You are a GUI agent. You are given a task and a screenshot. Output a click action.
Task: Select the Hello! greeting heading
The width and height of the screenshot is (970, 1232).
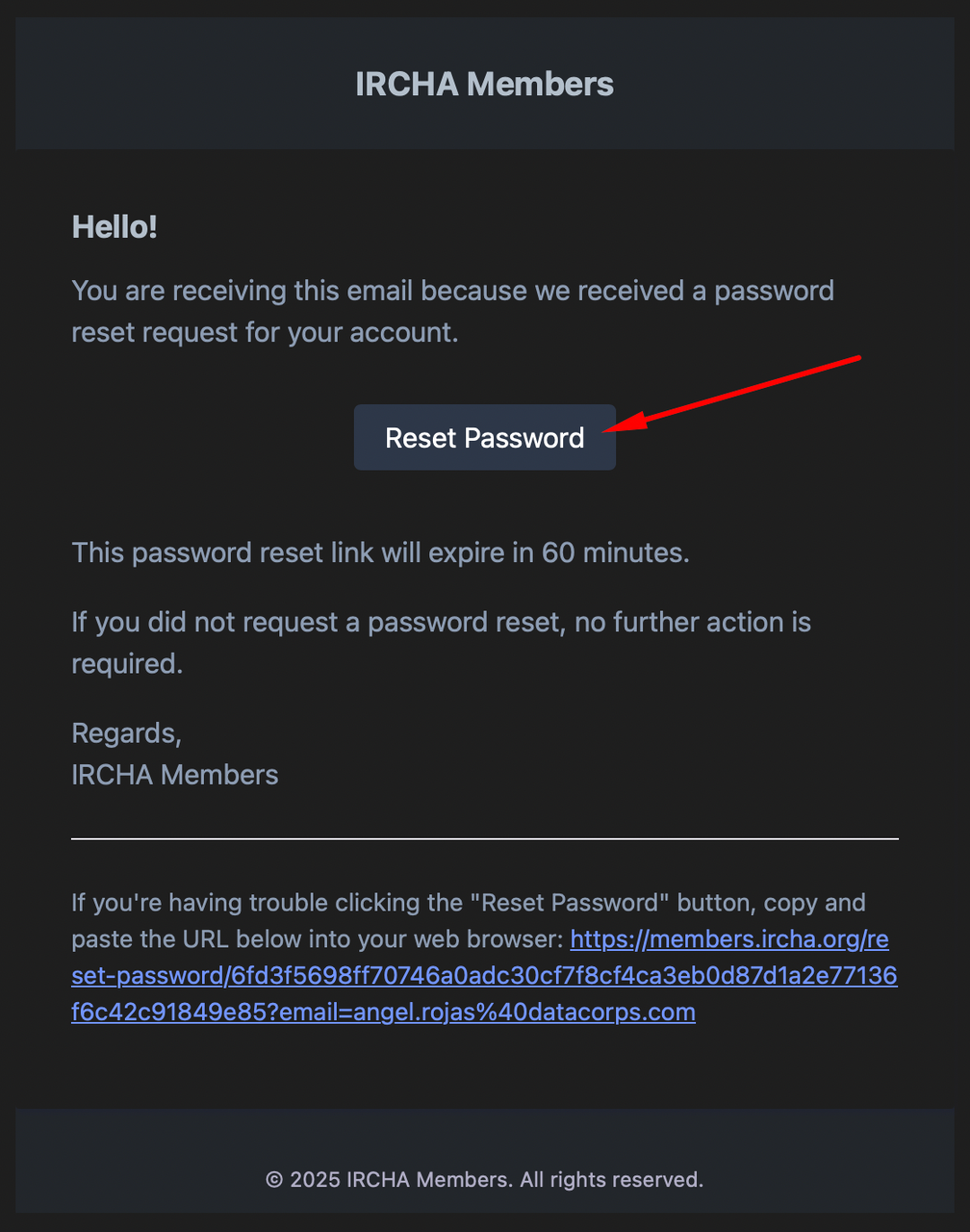tap(114, 227)
